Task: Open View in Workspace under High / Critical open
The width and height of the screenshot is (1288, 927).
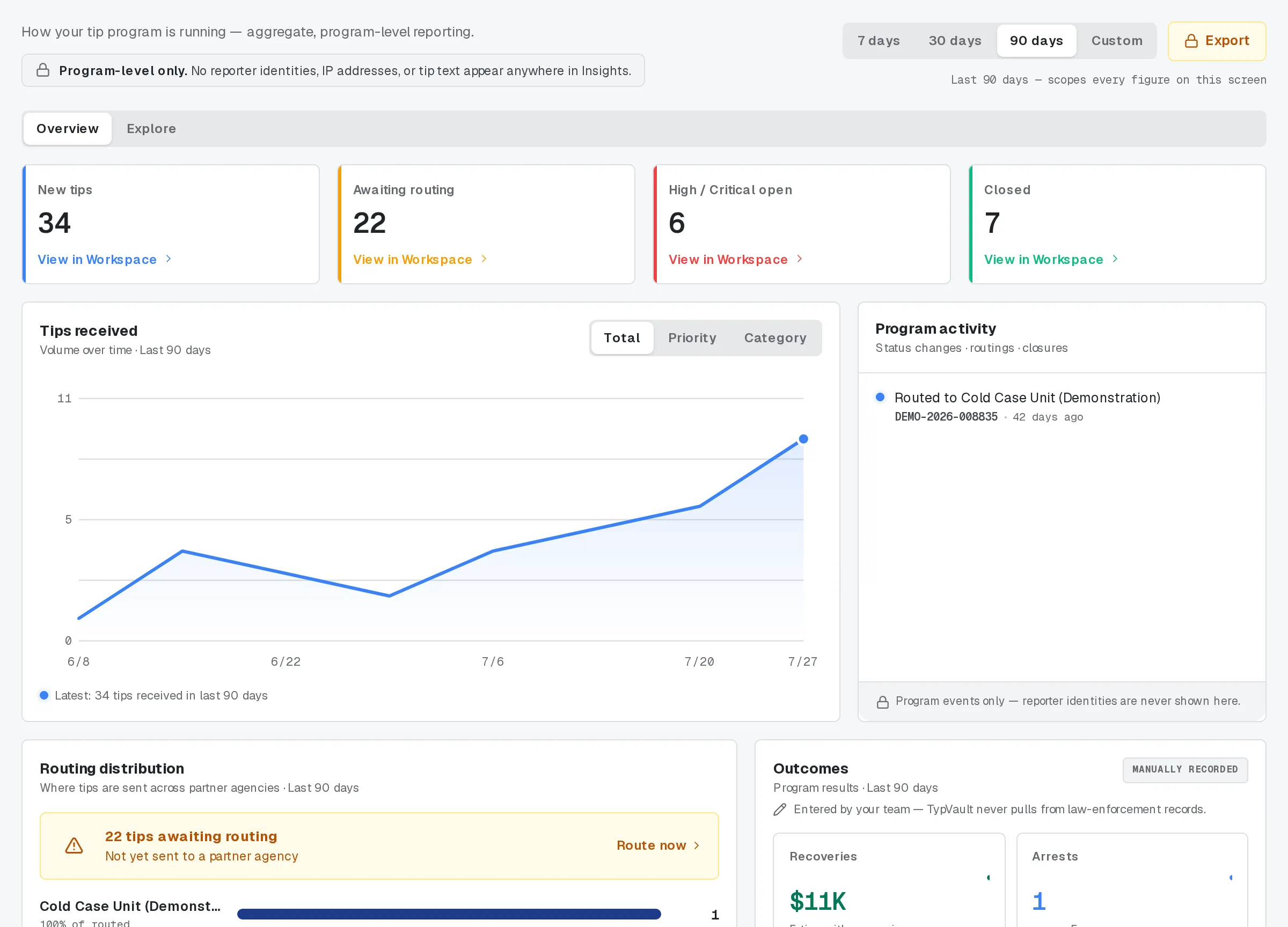Action: coord(735,260)
